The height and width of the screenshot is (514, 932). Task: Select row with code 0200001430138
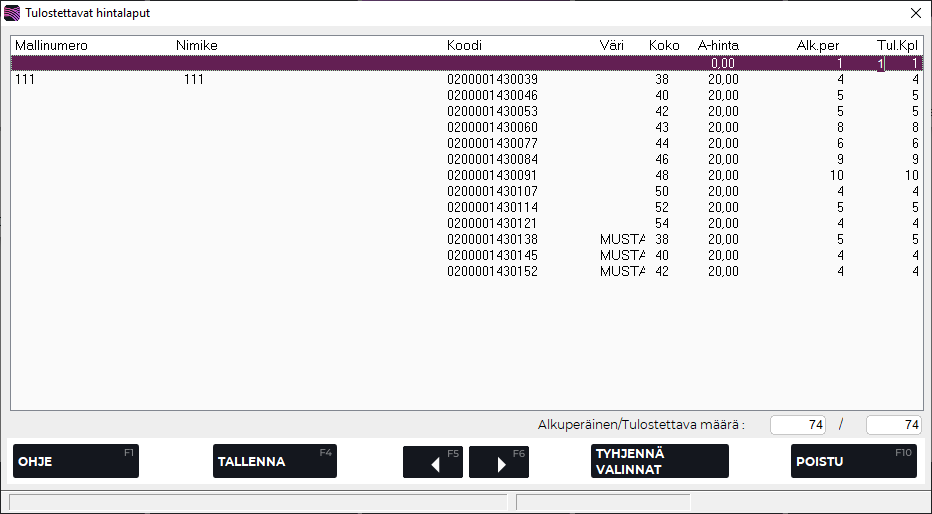(492, 240)
